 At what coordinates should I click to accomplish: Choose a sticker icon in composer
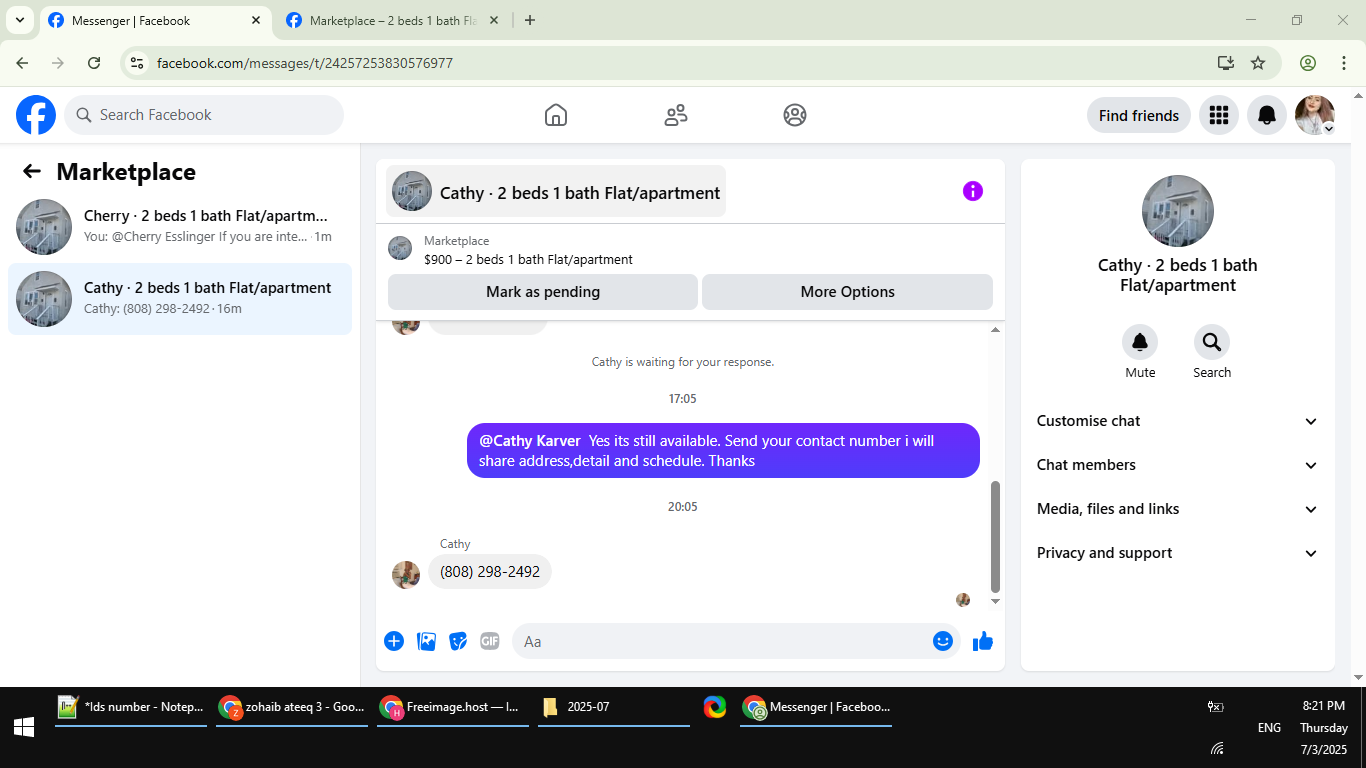pos(458,641)
